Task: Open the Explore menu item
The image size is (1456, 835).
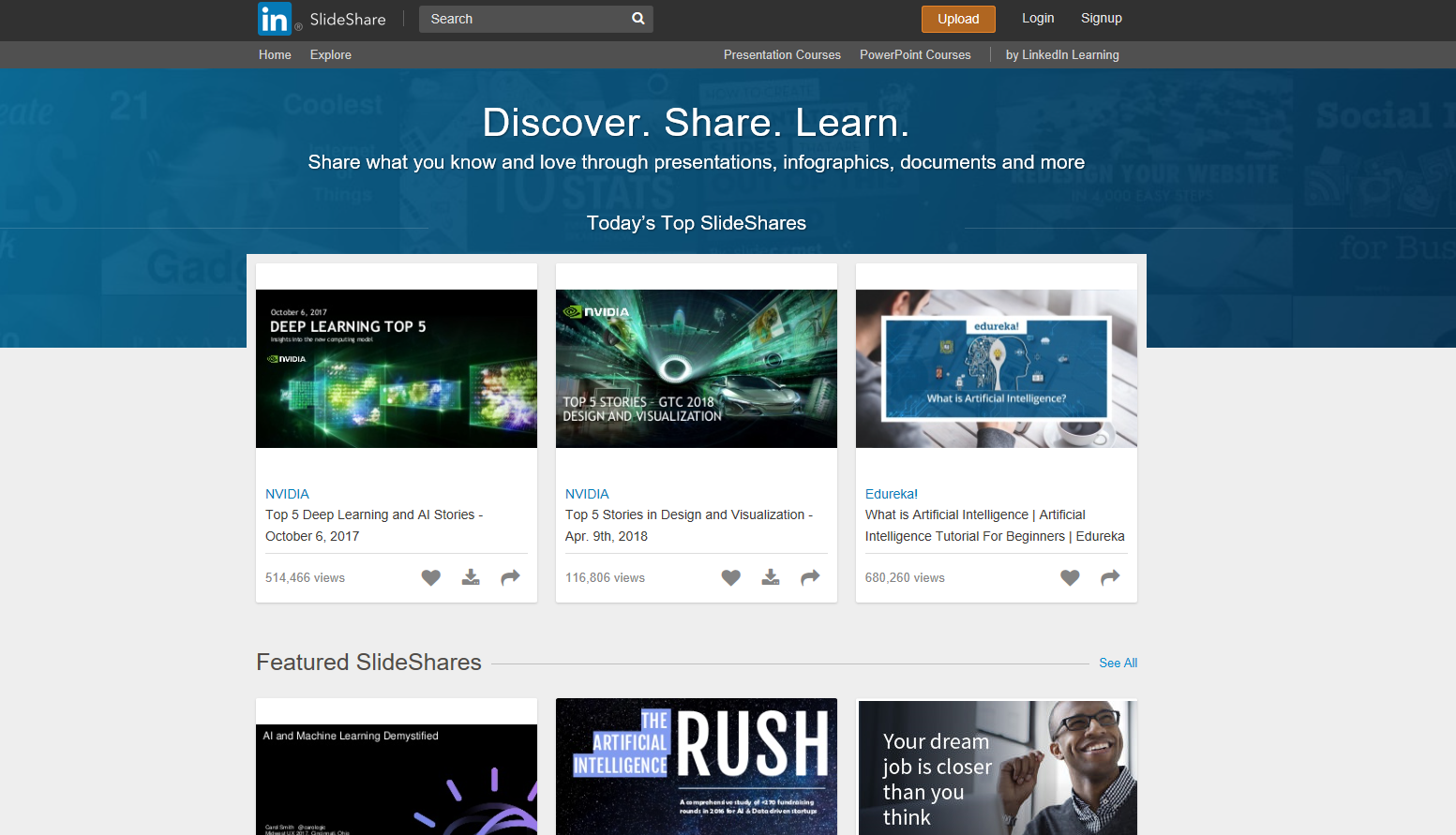Action: point(331,55)
